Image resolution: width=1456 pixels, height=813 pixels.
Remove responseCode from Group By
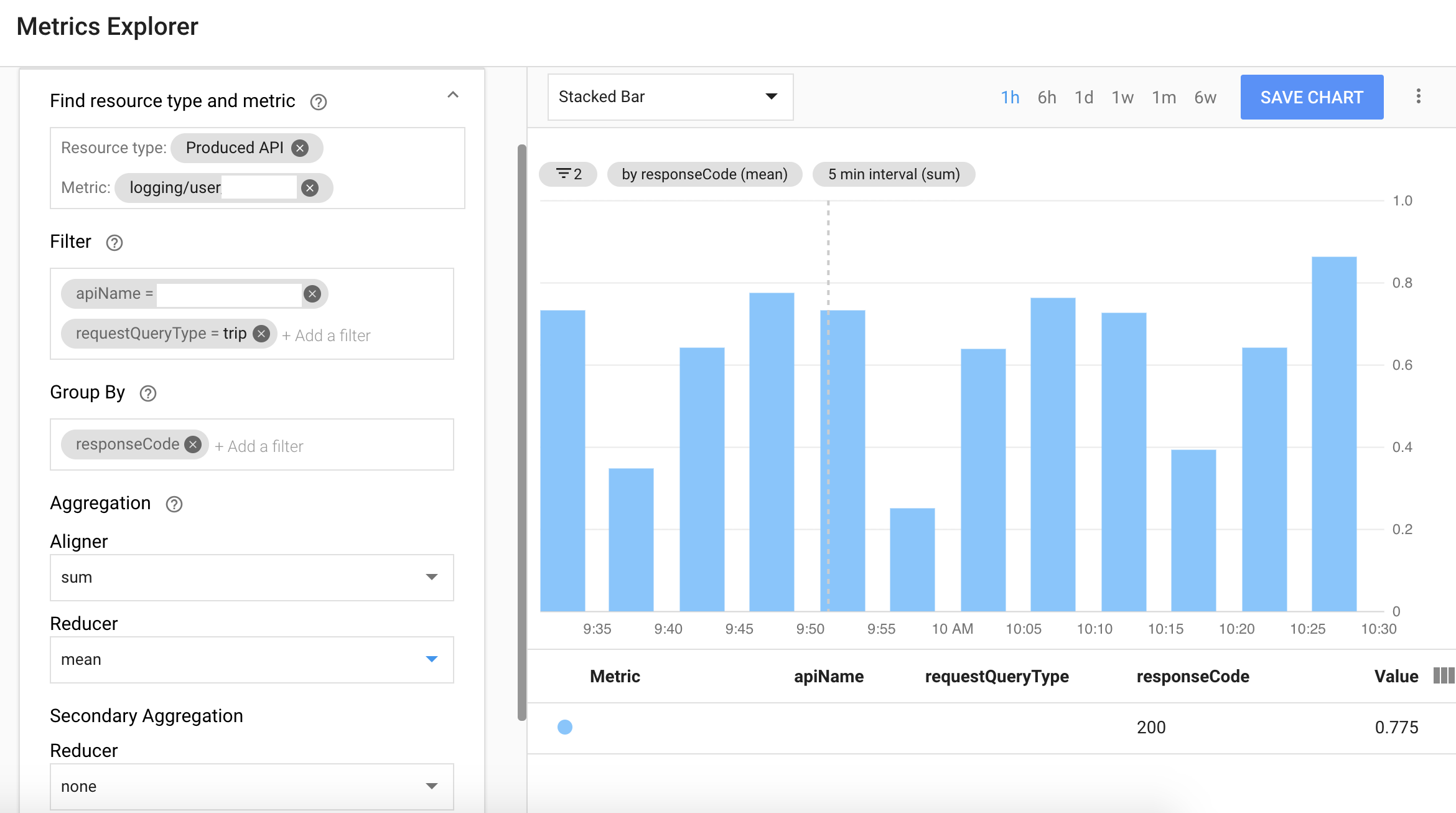193,444
